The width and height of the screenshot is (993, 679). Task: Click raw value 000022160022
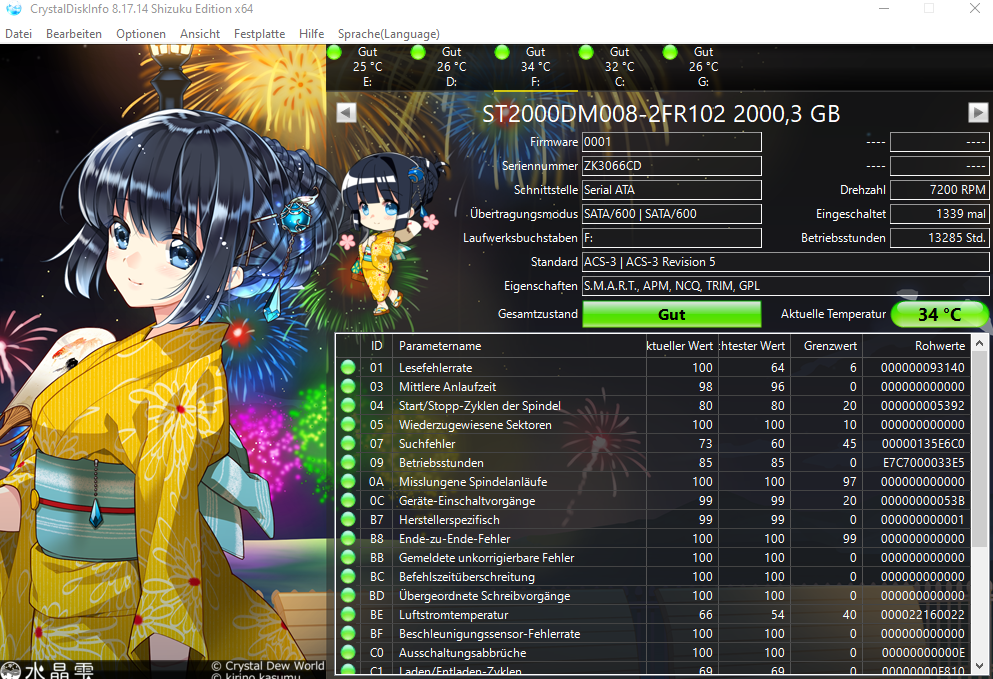pos(923,614)
